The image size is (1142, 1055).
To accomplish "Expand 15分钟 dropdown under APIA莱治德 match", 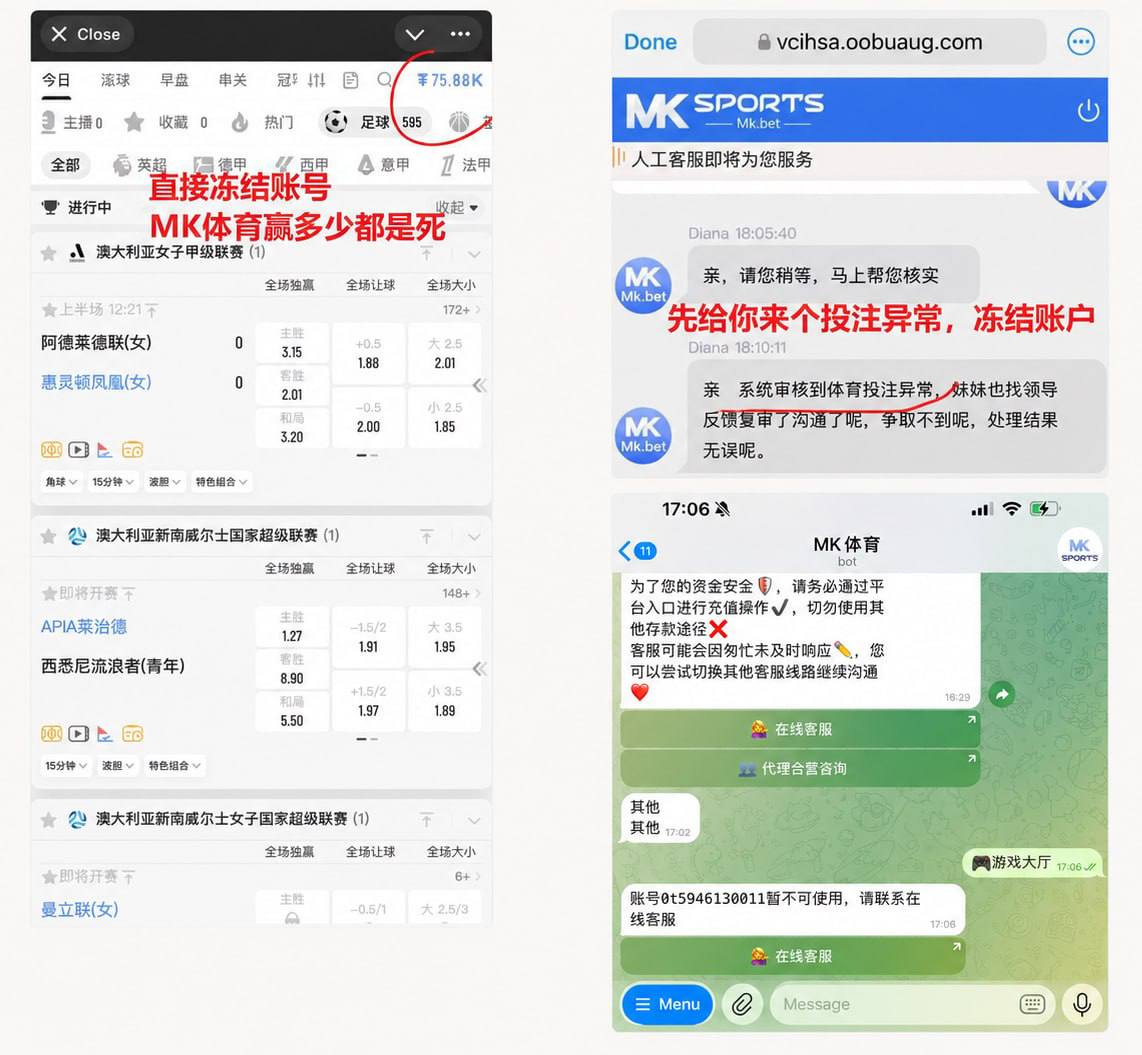I will [x=66, y=766].
